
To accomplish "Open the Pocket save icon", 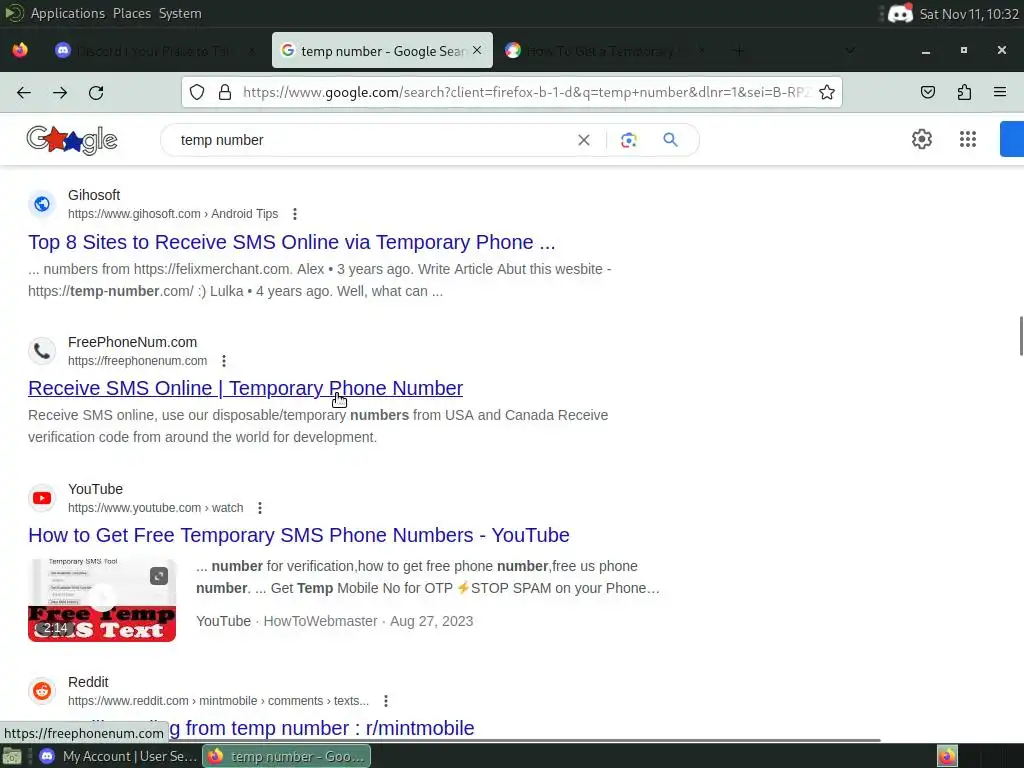I will 928,92.
